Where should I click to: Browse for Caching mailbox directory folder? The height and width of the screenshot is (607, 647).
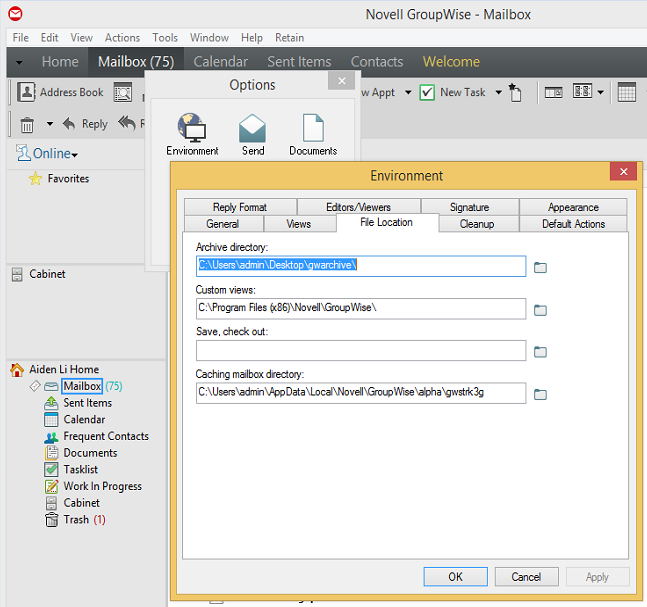[541, 394]
